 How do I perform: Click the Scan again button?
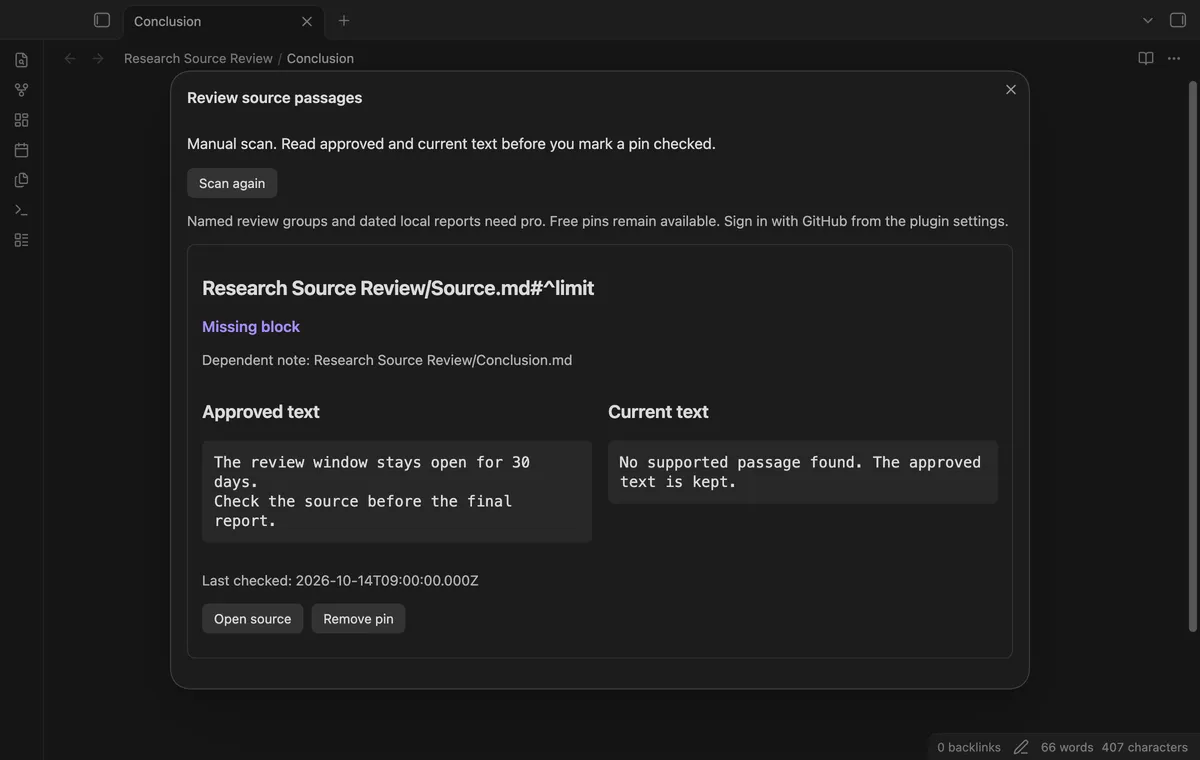click(x=232, y=183)
